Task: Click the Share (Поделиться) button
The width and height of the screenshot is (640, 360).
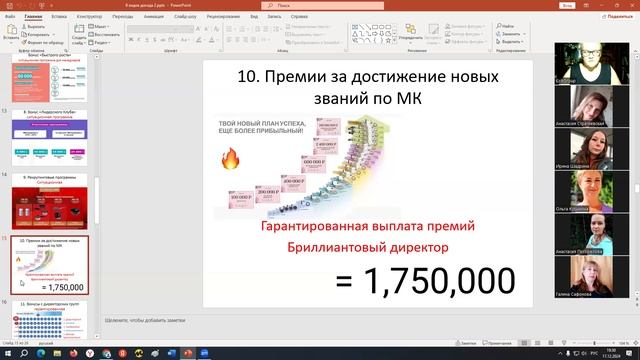Action: click(x=617, y=16)
